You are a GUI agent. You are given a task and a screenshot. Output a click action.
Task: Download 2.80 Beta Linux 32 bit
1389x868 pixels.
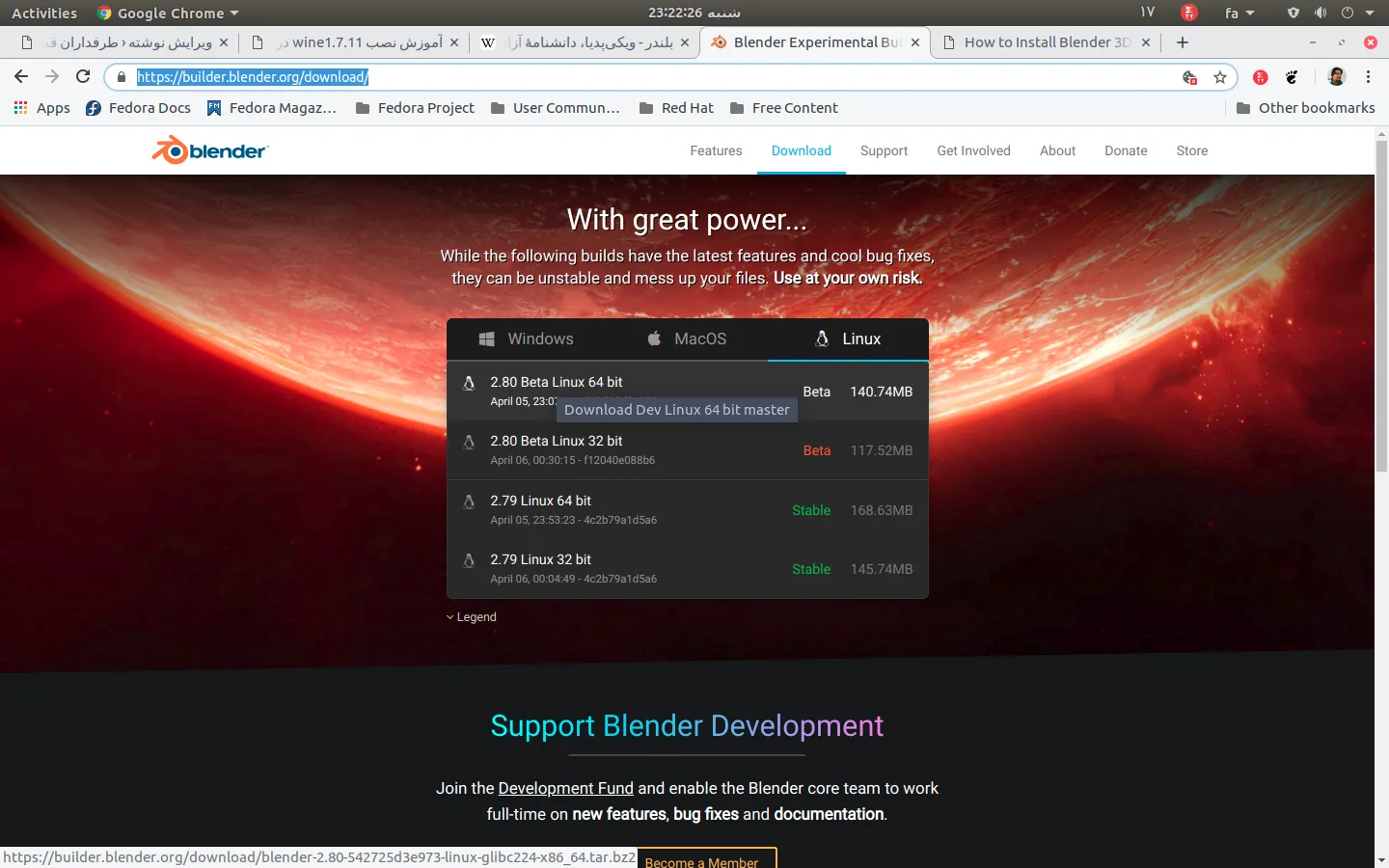click(687, 450)
